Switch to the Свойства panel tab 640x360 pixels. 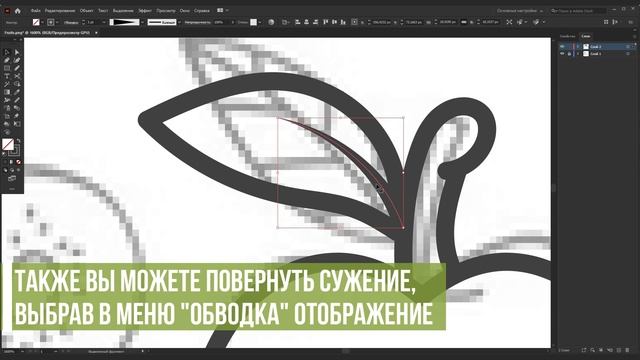point(567,36)
